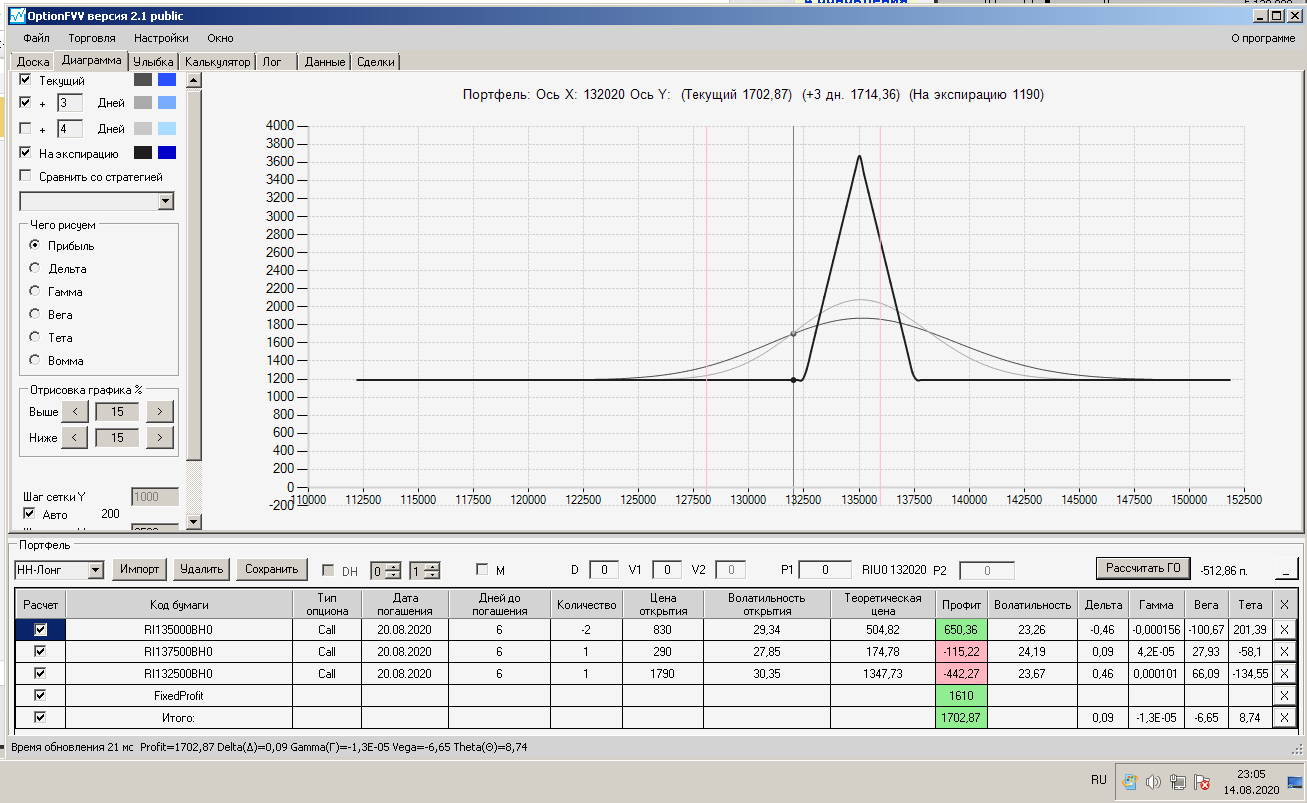Open the Action Center flag icon
The height and width of the screenshot is (803, 1307).
tap(1203, 781)
